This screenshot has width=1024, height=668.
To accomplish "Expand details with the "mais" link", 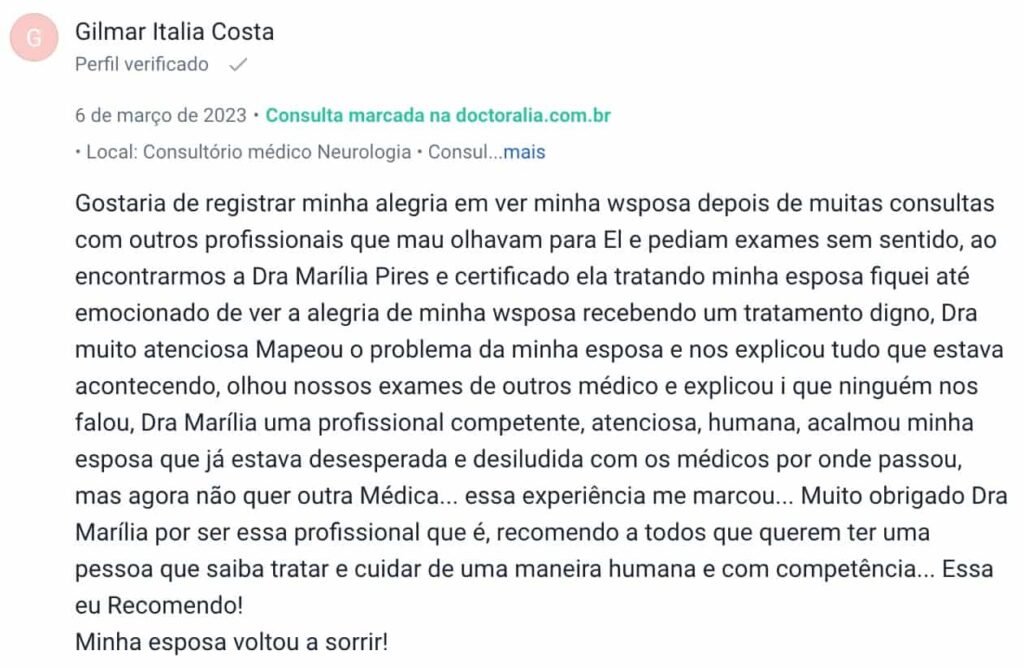I will point(525,153).
